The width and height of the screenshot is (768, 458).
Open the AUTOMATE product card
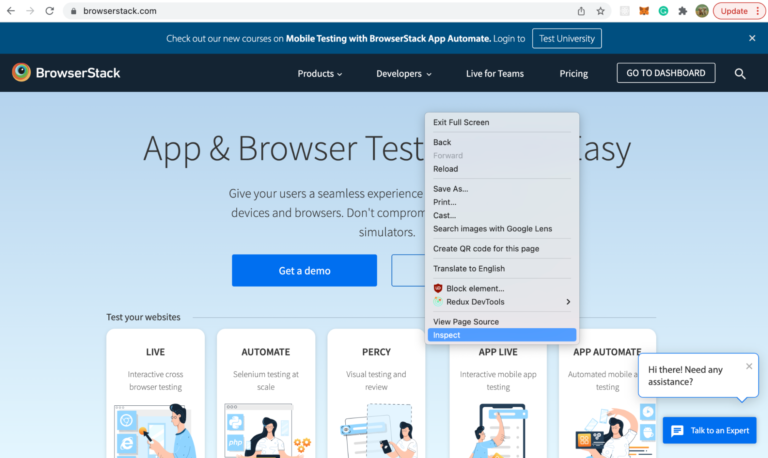(266, 393)
